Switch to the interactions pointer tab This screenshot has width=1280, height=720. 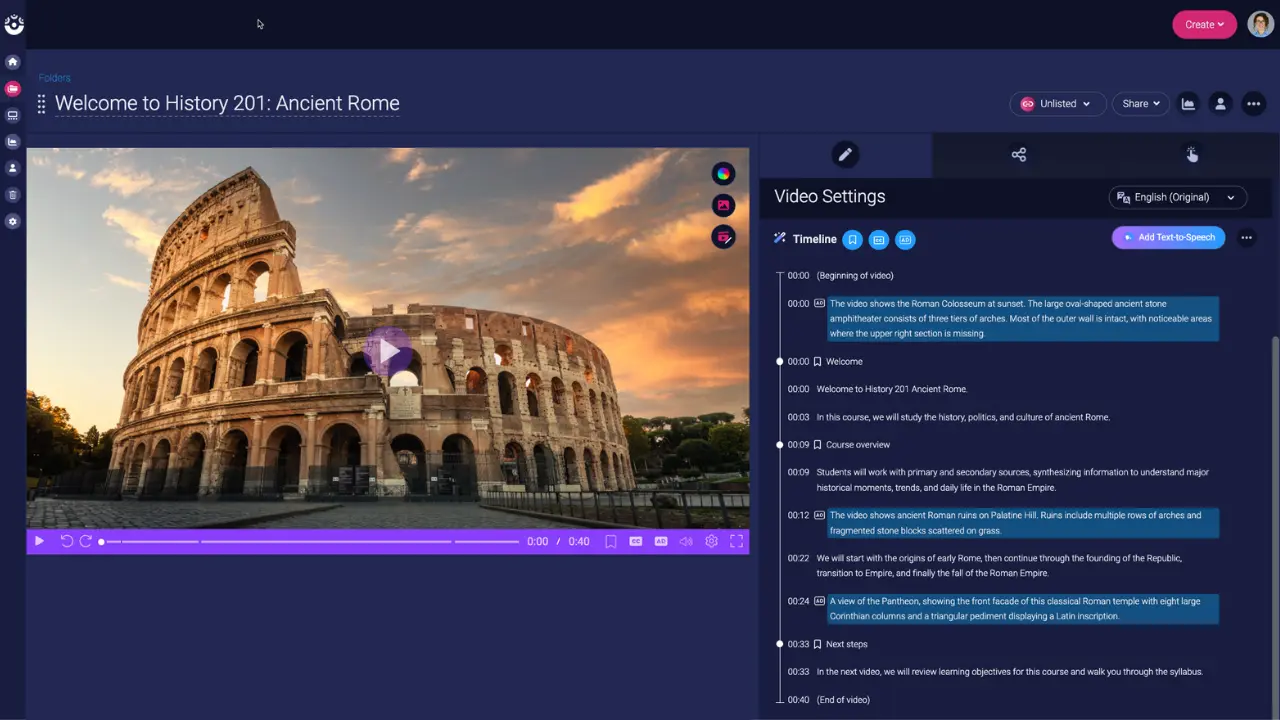(1191, 155)
